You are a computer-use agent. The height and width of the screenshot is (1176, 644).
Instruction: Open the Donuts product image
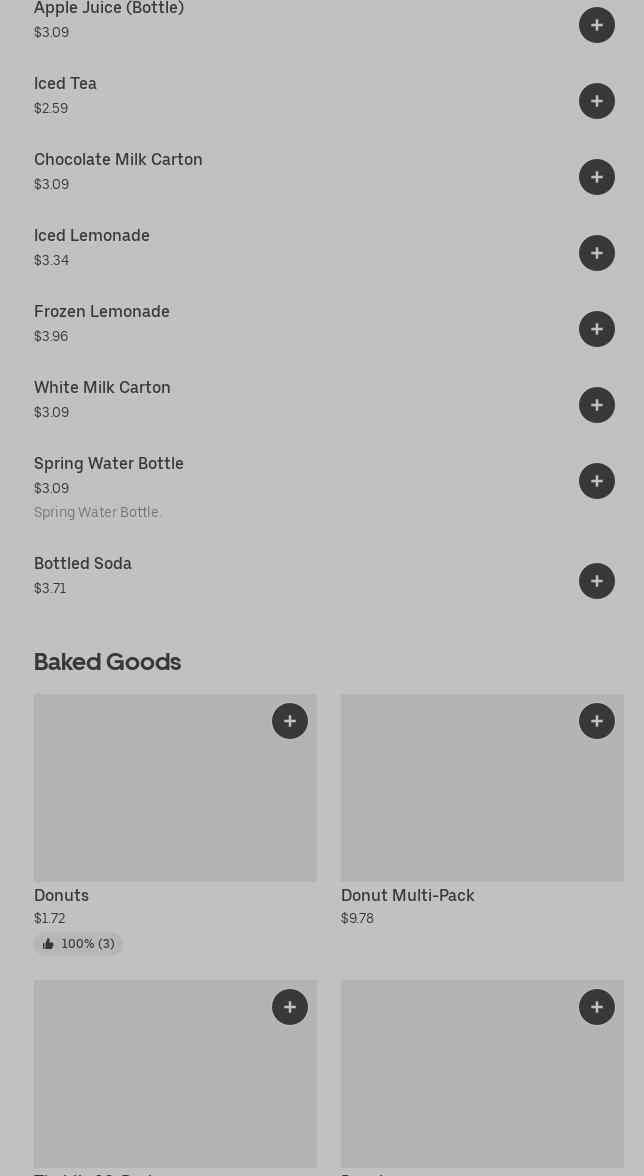[175, 800]
